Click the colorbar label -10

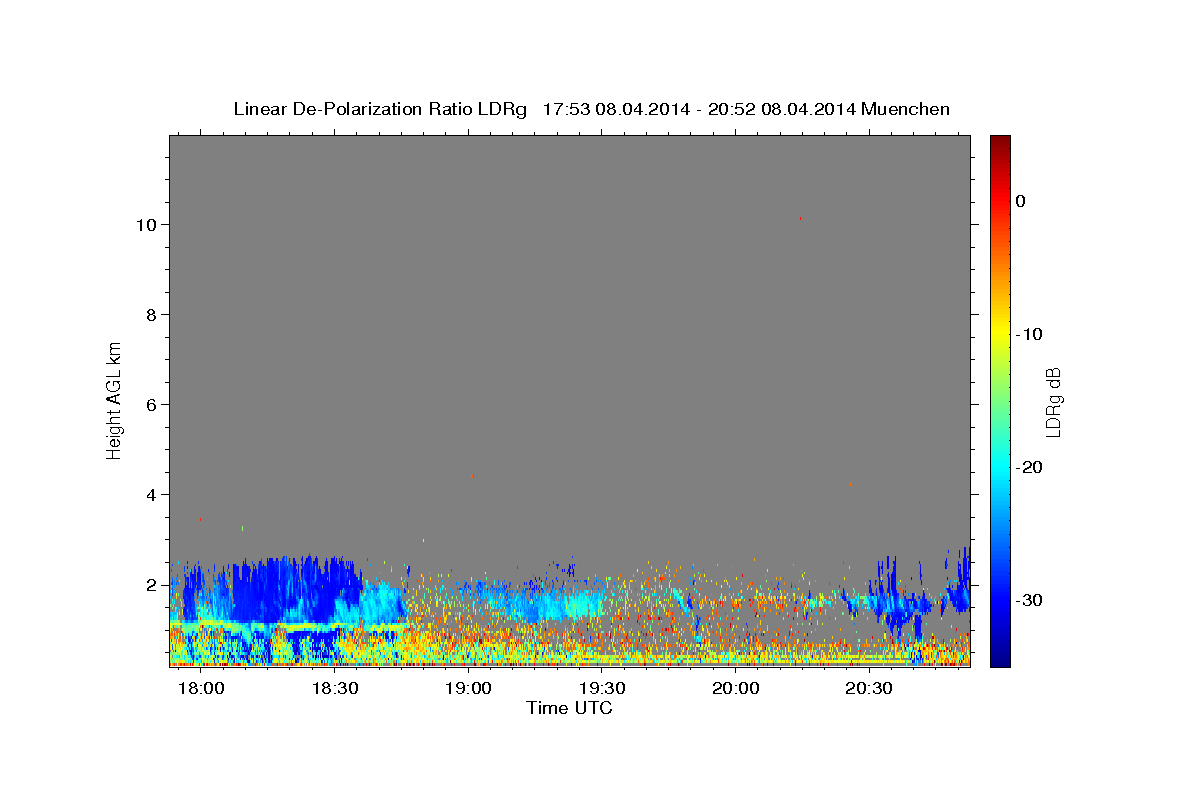tap(1030, 334)
